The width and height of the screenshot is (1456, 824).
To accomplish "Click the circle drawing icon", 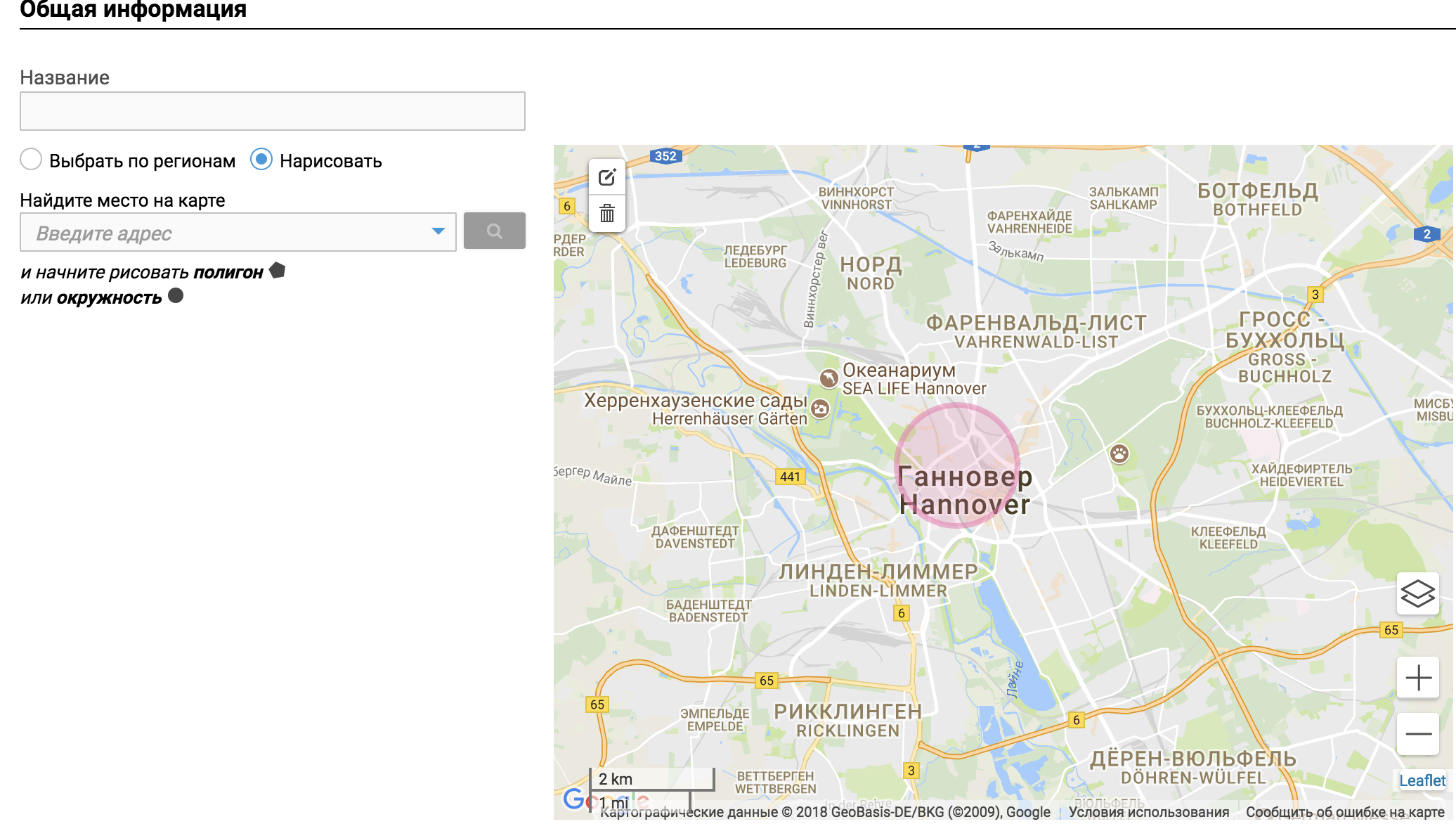I will pos(176,295).
